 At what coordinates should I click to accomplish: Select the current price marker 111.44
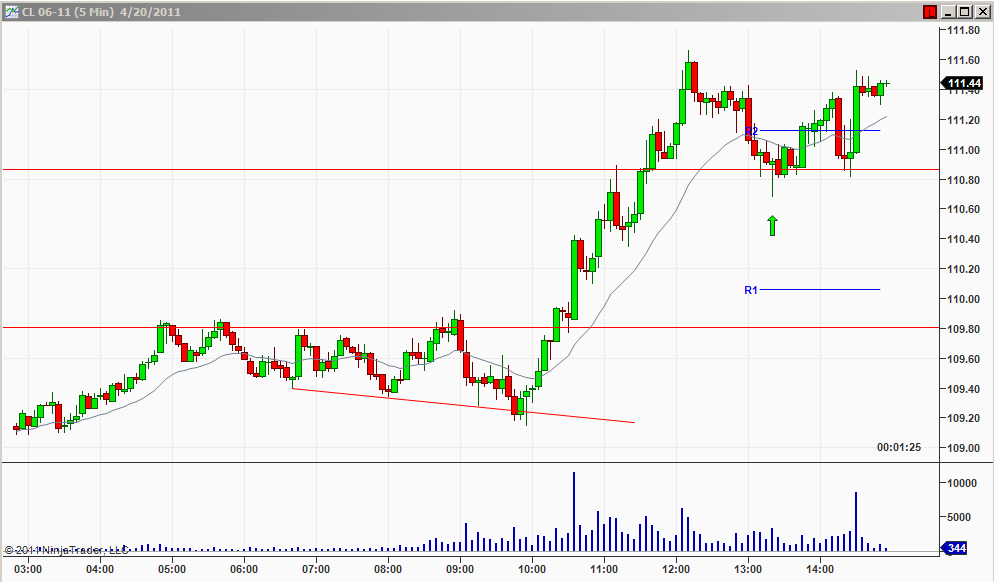962,83
